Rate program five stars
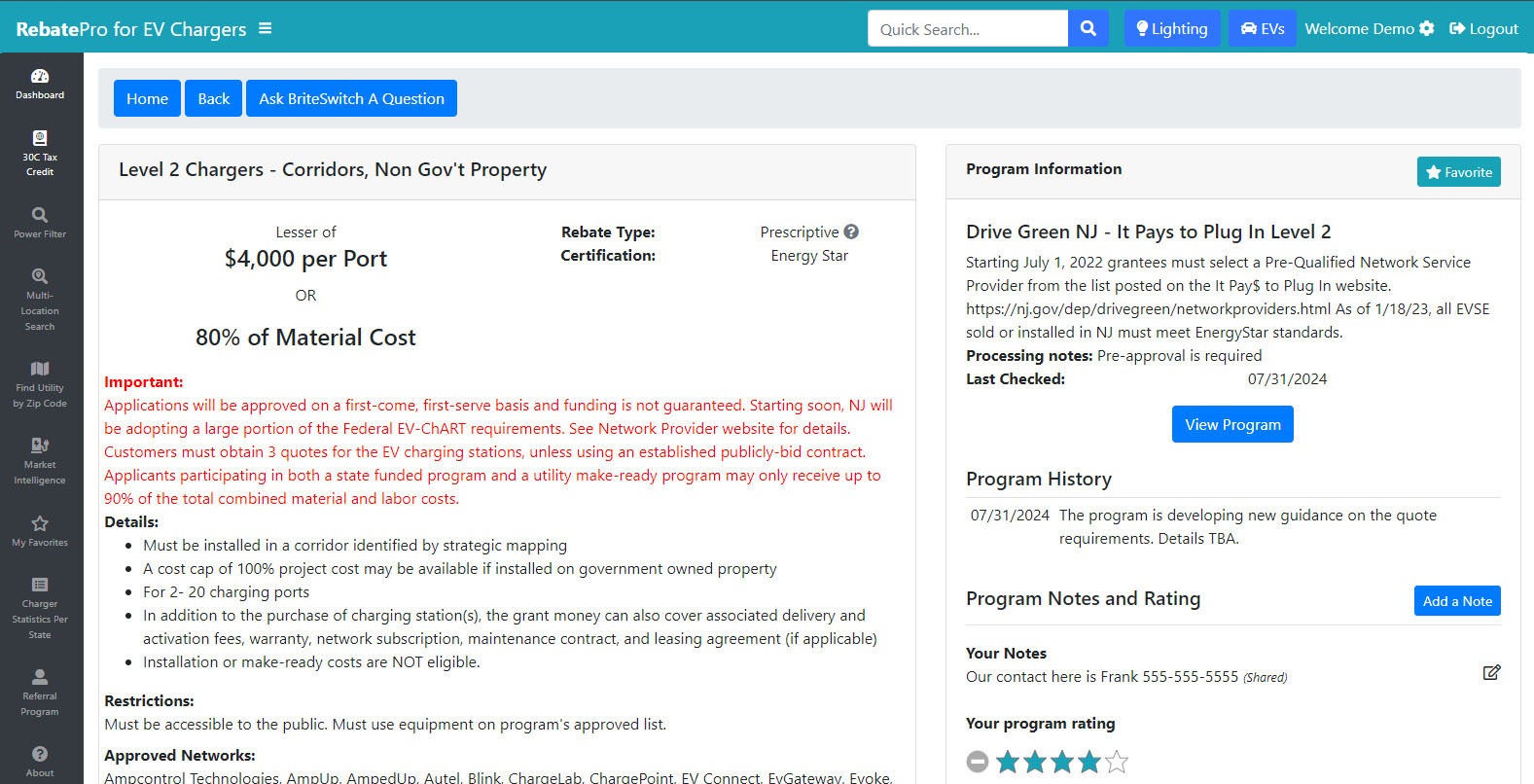This screenshot has width=1534, height=784. (x=1117, y=762)
